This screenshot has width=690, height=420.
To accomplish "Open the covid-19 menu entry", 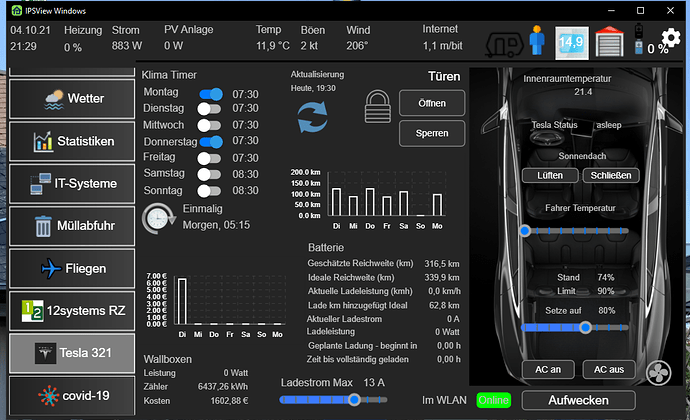I will click(x=72, y=395).
